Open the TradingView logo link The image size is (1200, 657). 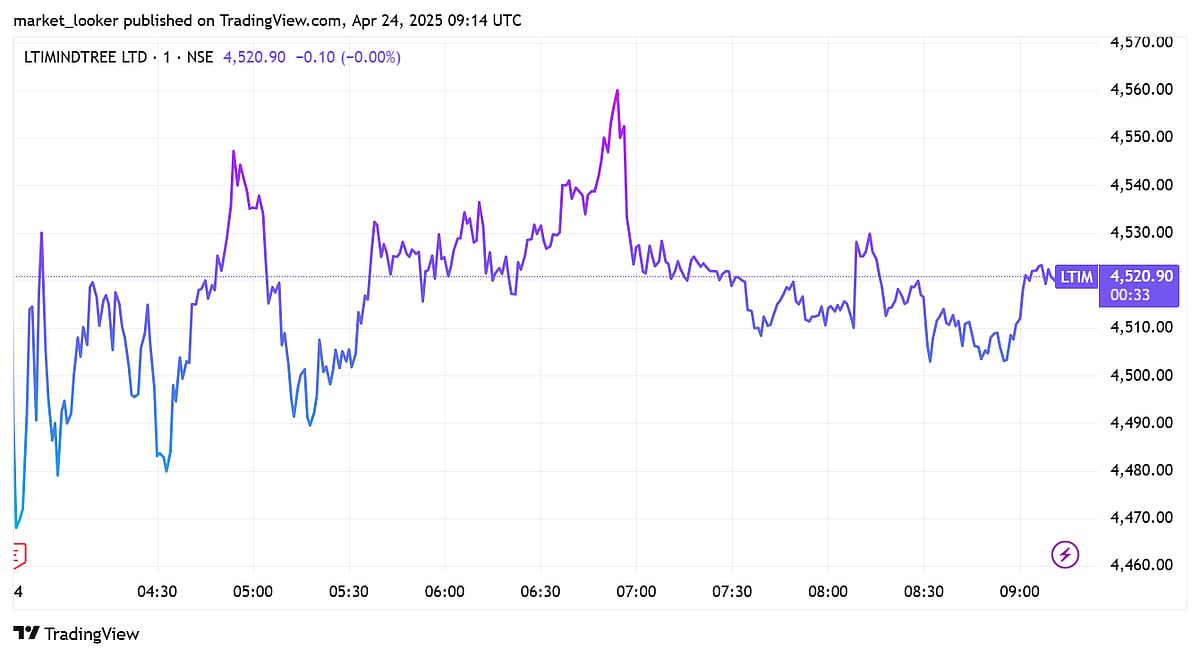pyautogui.click(x=76, y=634)
